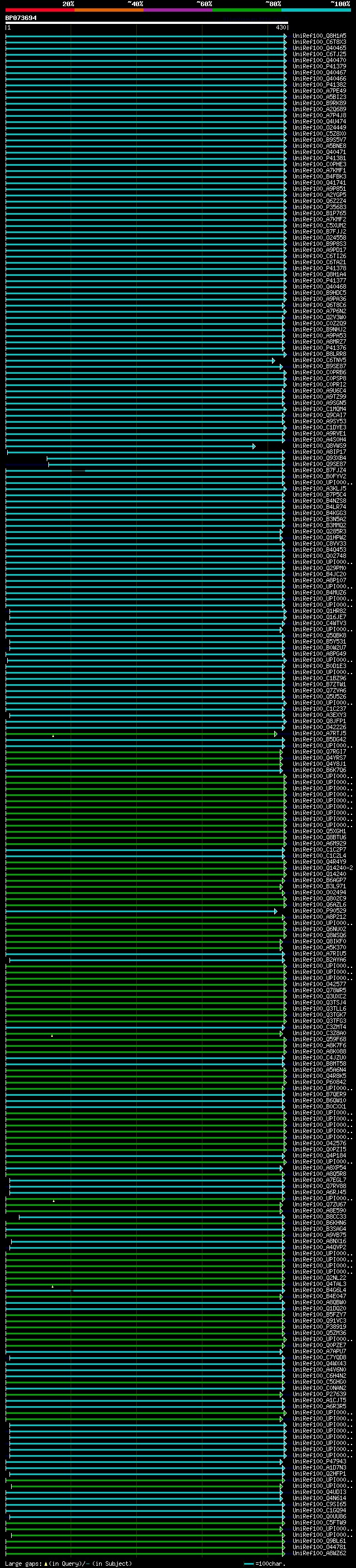Click hit label UniRef100_P41379
This screenshot has height=1568, width=356.
pos(319,66)
